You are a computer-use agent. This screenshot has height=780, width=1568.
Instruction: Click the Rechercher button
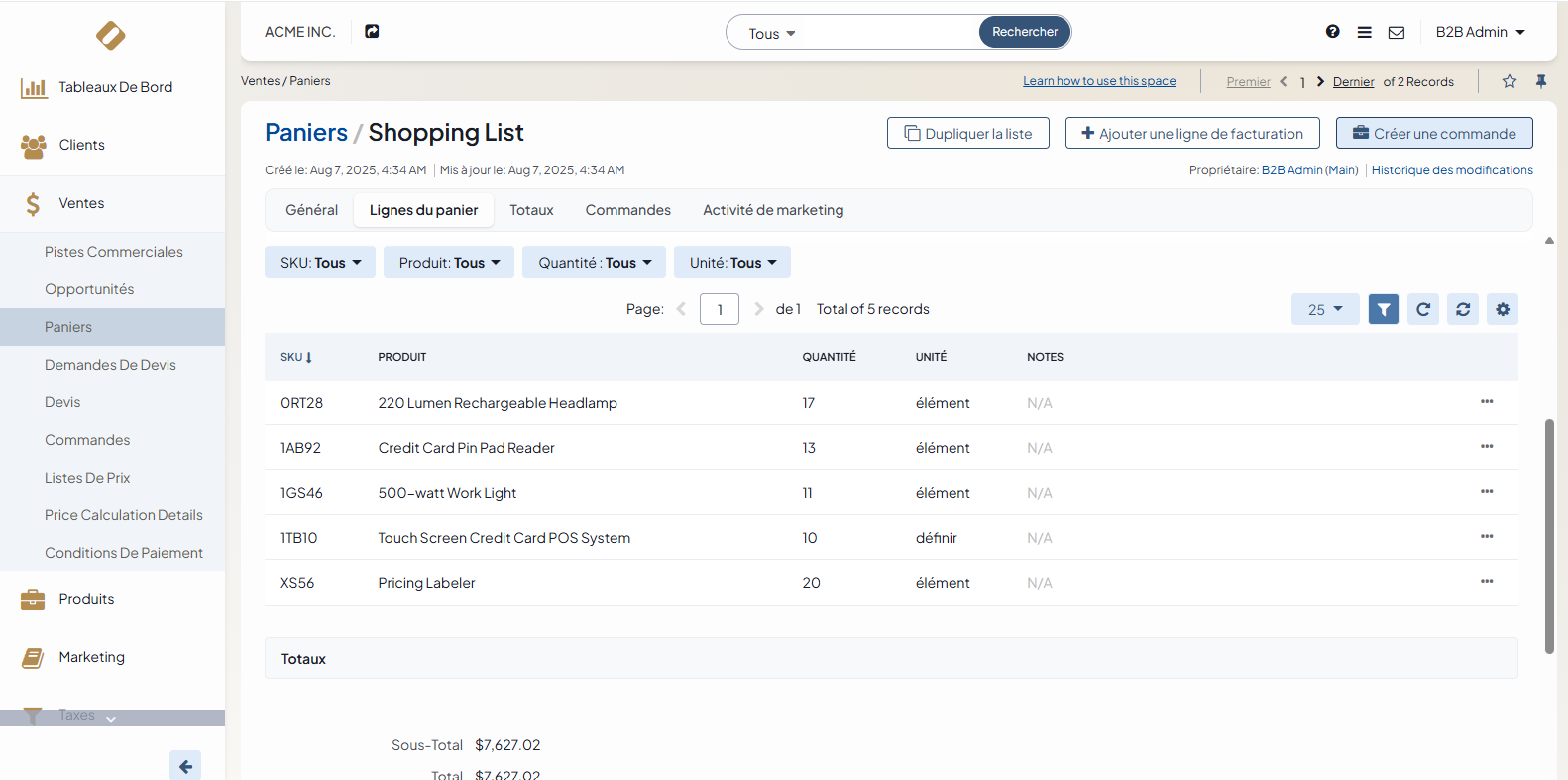[x=1025, y=32]
